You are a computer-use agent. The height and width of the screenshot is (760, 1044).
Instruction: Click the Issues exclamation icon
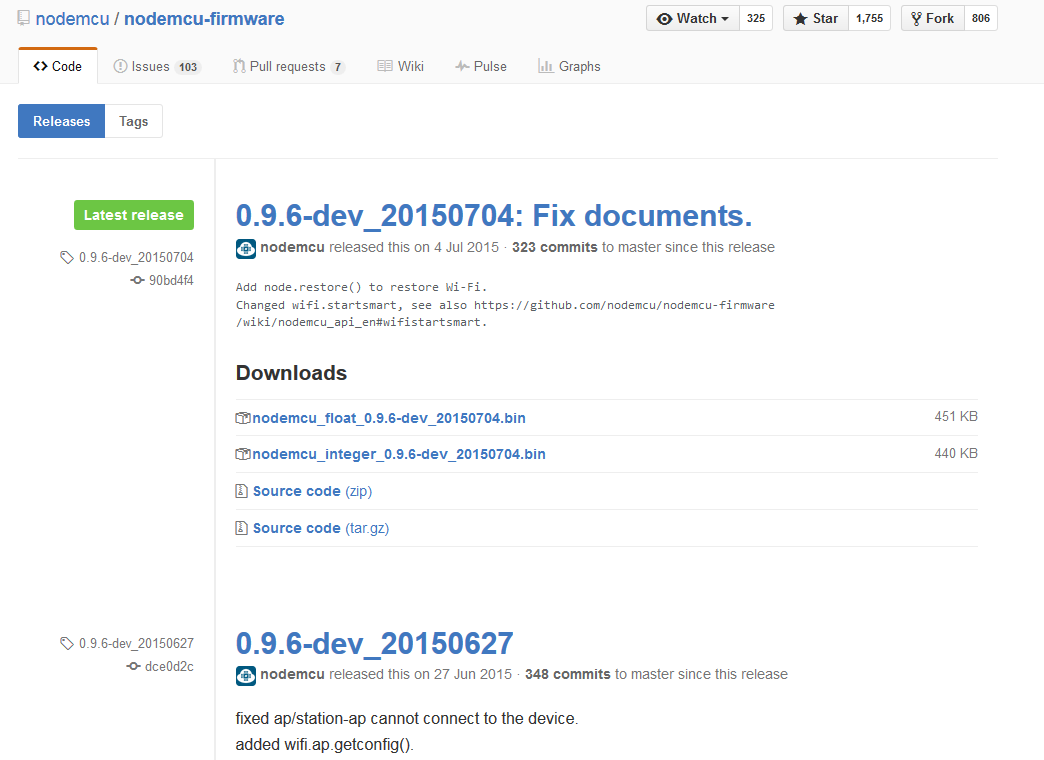(x=121, y=66)
